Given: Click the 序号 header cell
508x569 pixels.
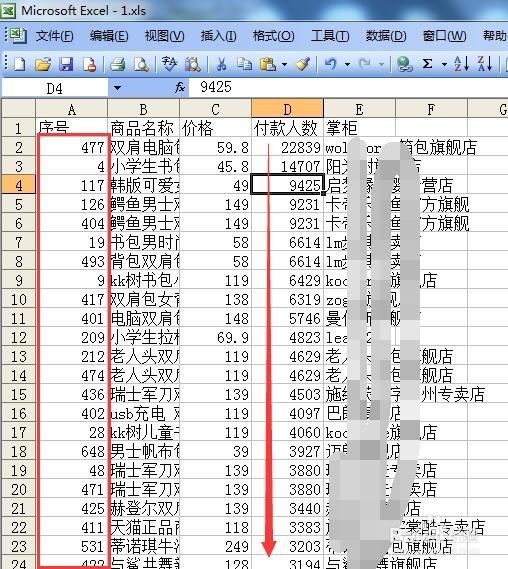Looking at the screenshot, I should point(71,127).
